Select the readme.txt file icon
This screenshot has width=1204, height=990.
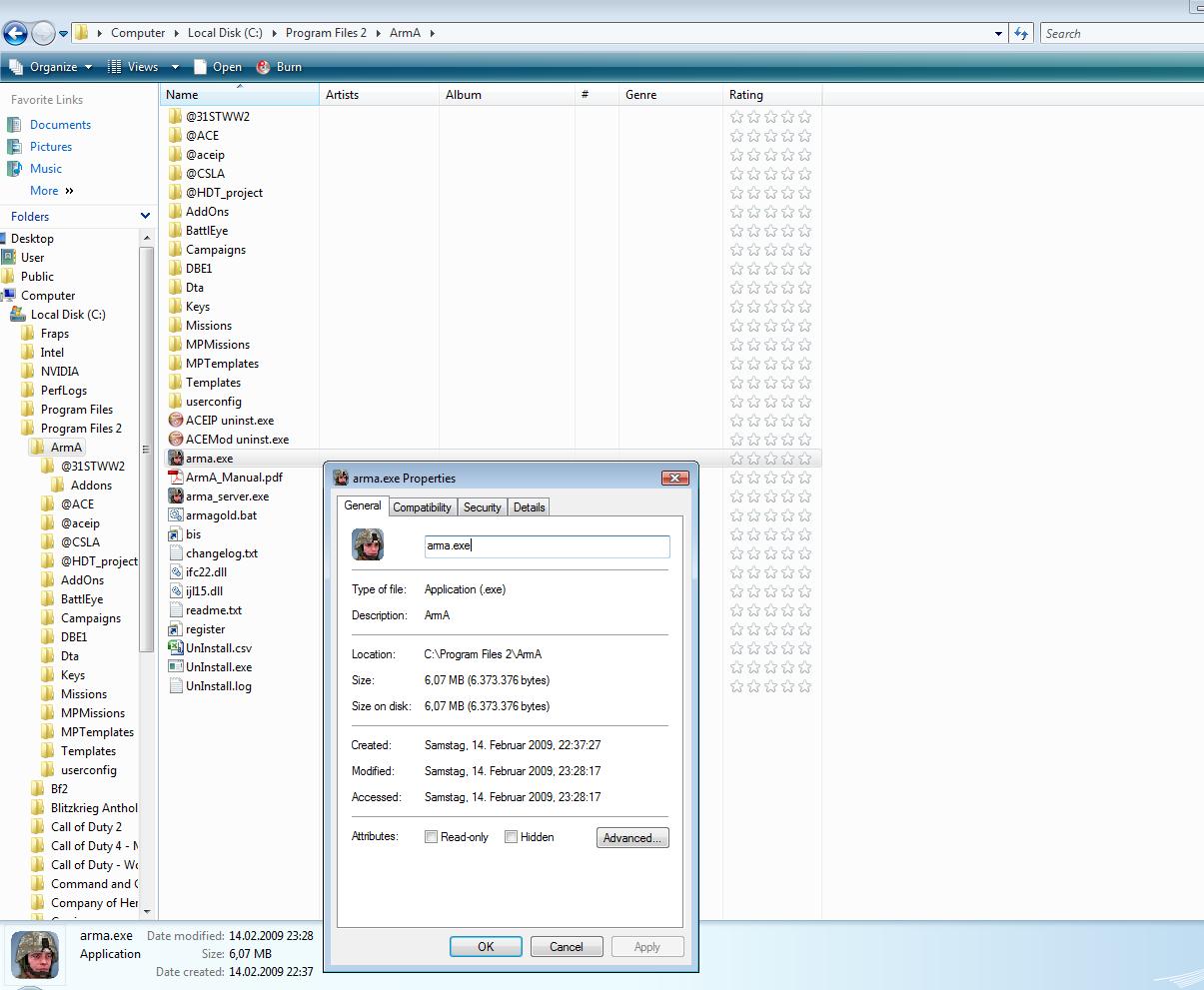[x=176, y=610]
